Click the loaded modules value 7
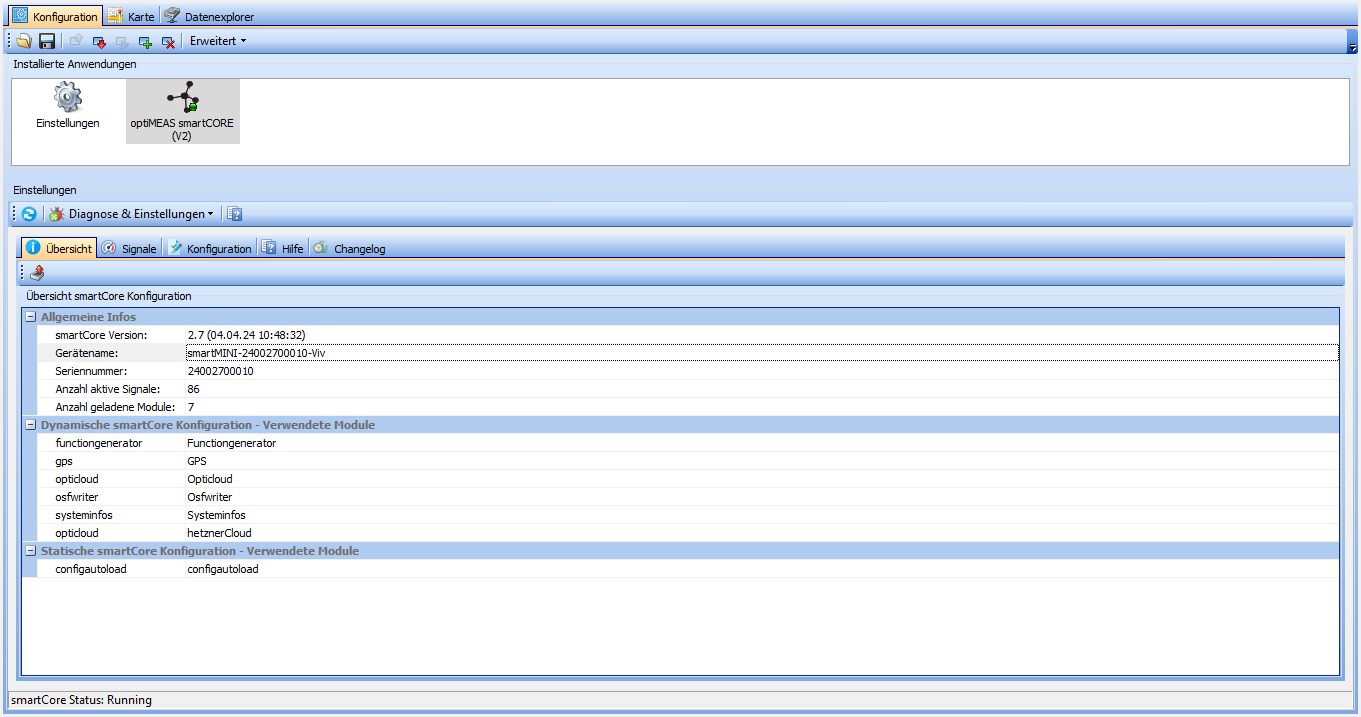This screenshot has height=717, width=1361. tap(191, 407)
